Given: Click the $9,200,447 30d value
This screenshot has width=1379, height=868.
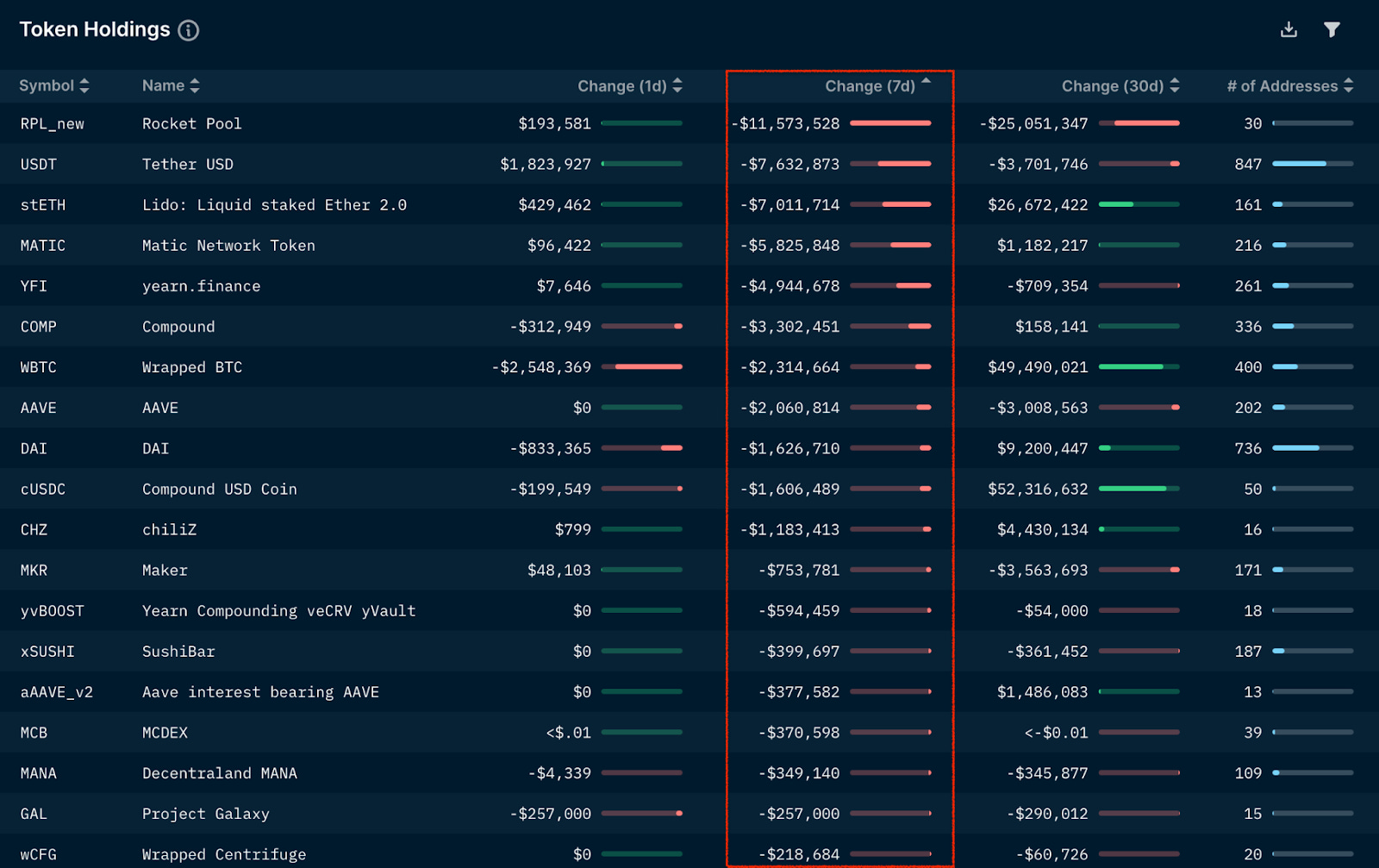Looking at the screenshot, I should (1042, 449).
